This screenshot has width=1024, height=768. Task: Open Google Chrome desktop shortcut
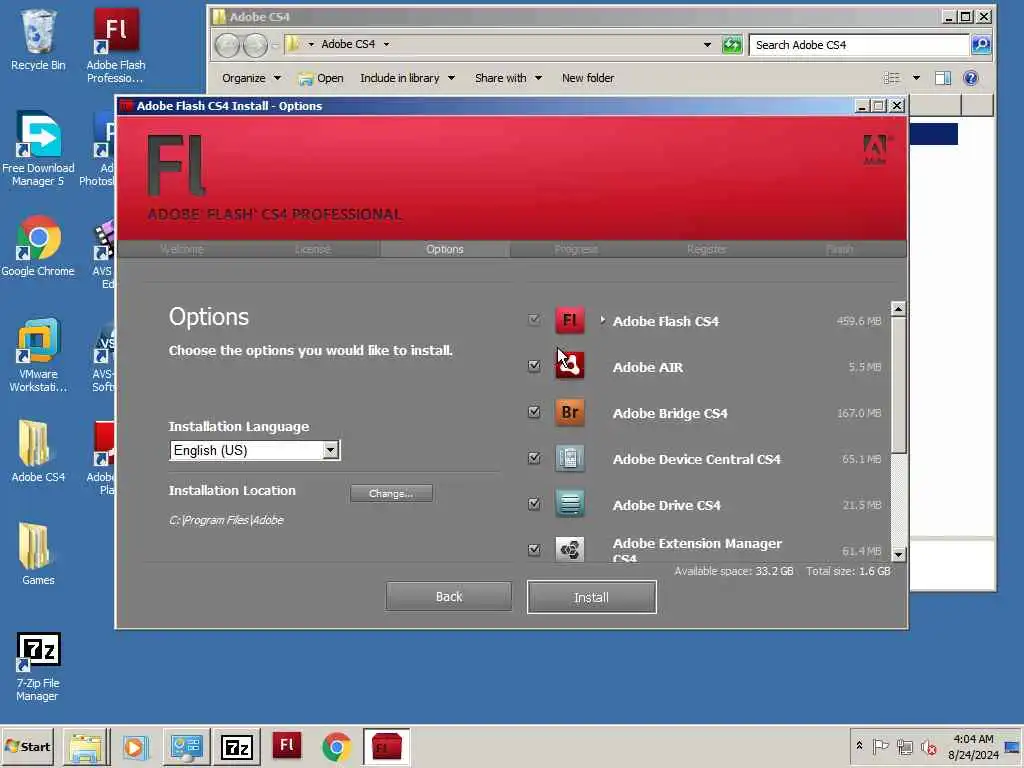pos(38,246)
